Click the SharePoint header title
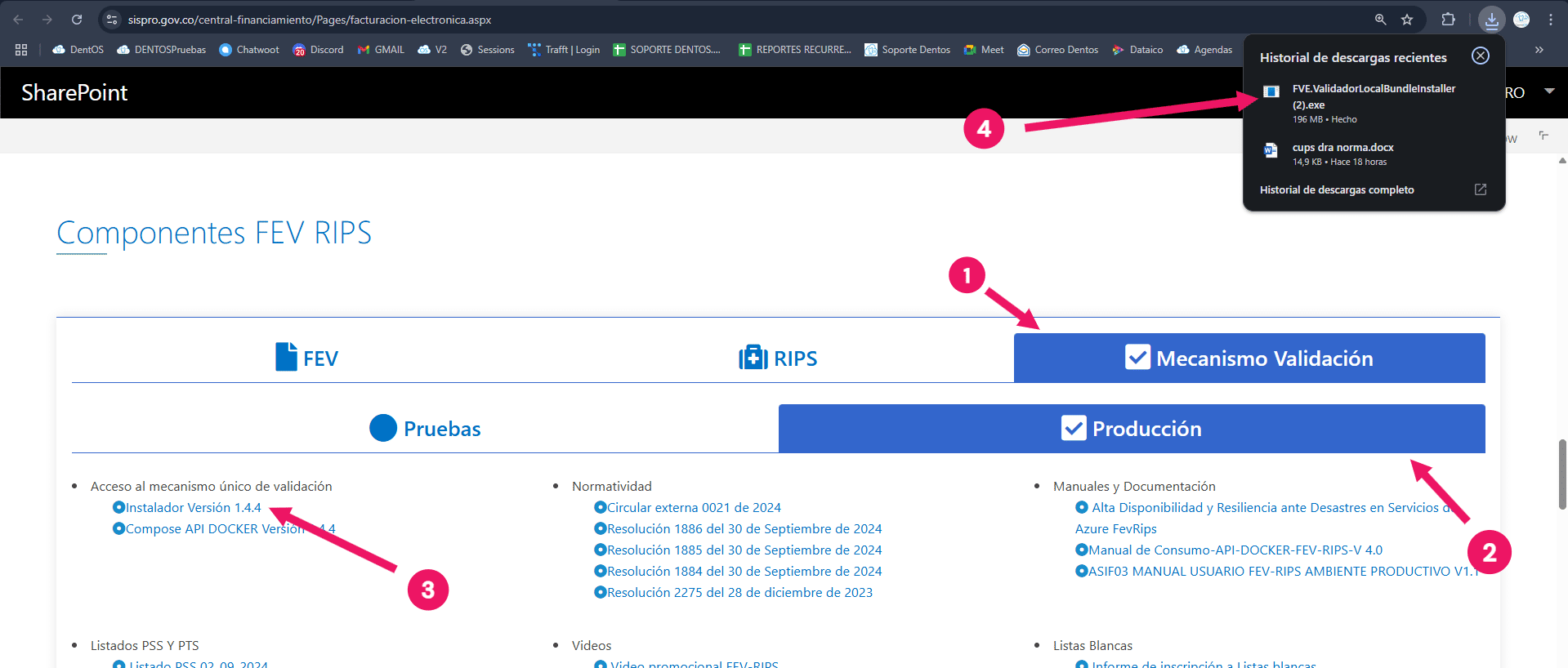This screenshot has height=668, width=1568. tap(74, 92)
